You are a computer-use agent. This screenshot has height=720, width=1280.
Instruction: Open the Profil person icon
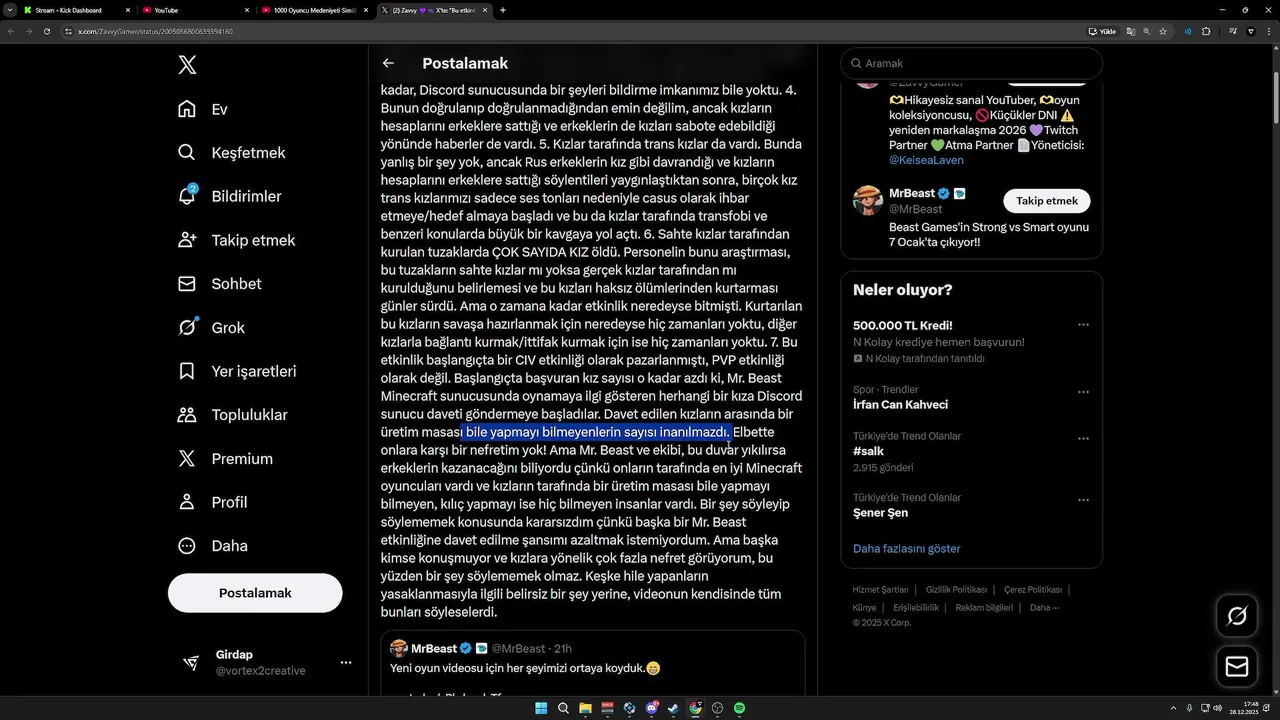point(187,502)
